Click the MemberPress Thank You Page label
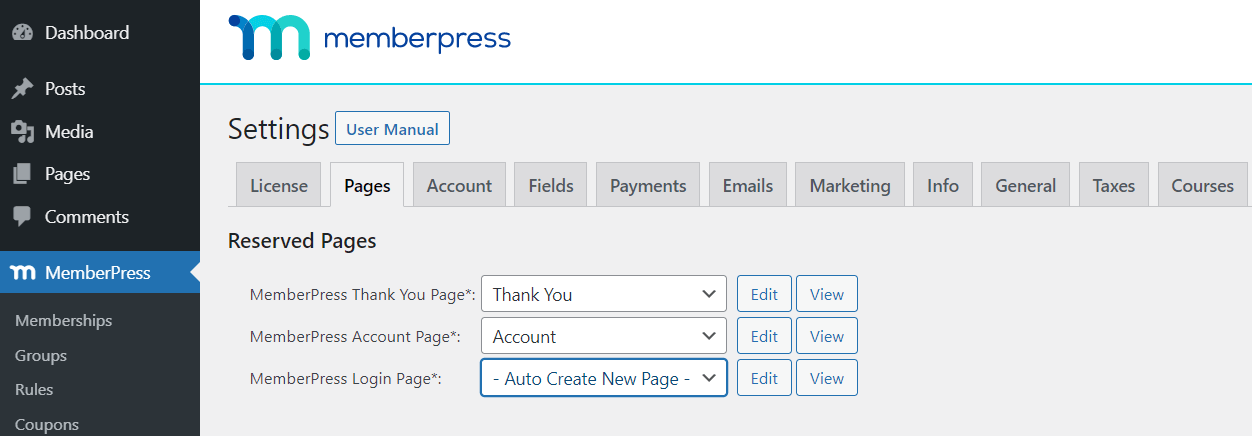Viewport: 1252px width, 436px height. [363, 295]
